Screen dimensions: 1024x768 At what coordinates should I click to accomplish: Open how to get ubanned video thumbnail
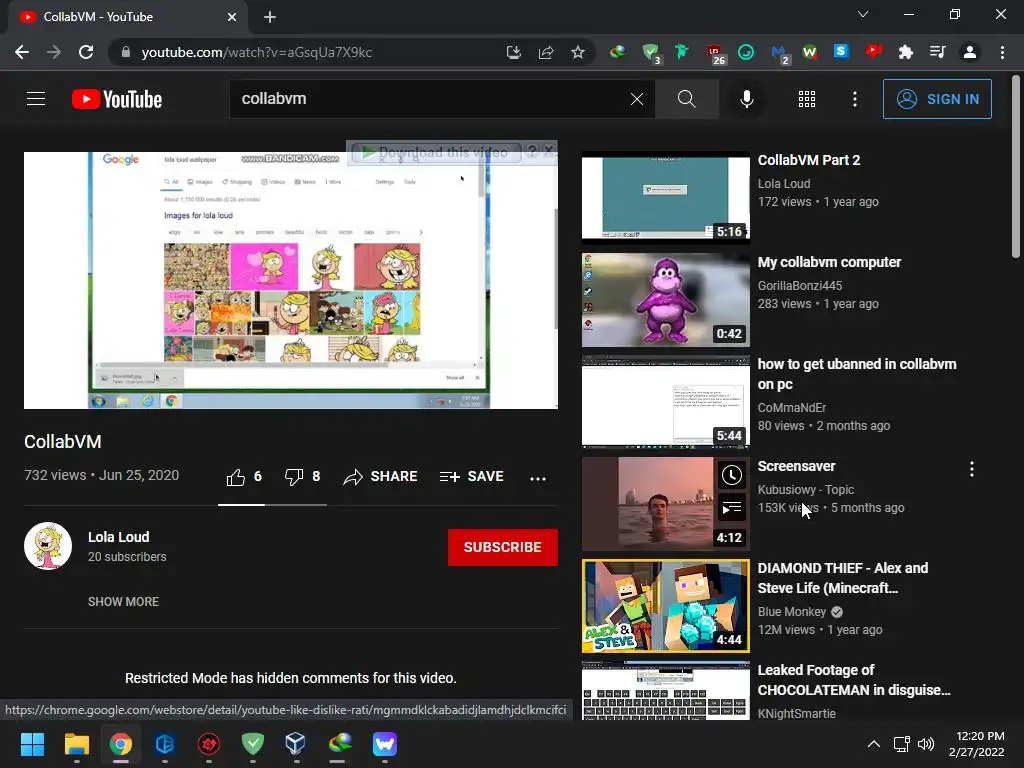[x=665, y=402]
